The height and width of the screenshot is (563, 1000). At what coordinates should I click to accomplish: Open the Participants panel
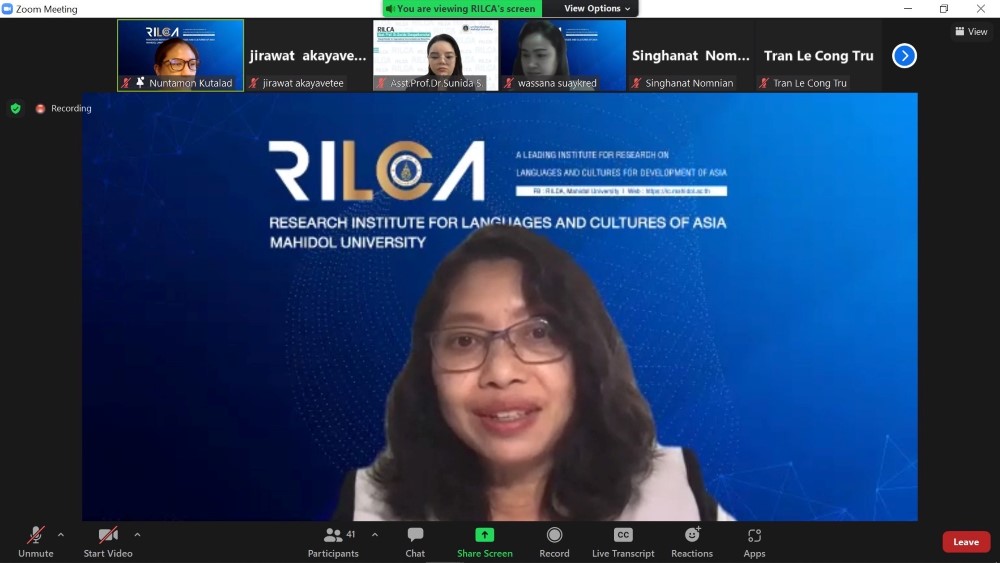tap(334, 542)
